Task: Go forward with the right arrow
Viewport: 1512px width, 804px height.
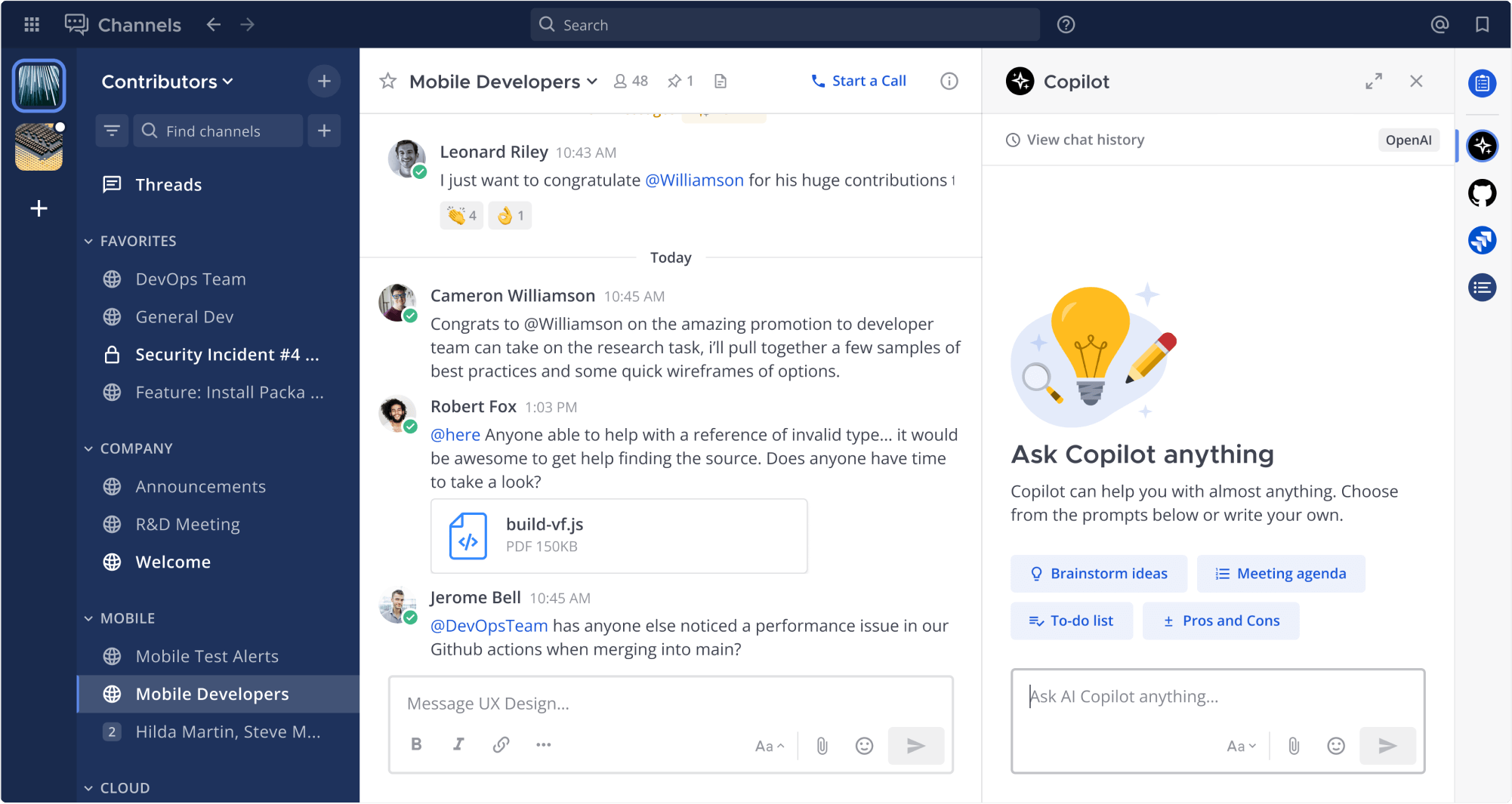Action: pyautogui.click(x=247, y=25)
